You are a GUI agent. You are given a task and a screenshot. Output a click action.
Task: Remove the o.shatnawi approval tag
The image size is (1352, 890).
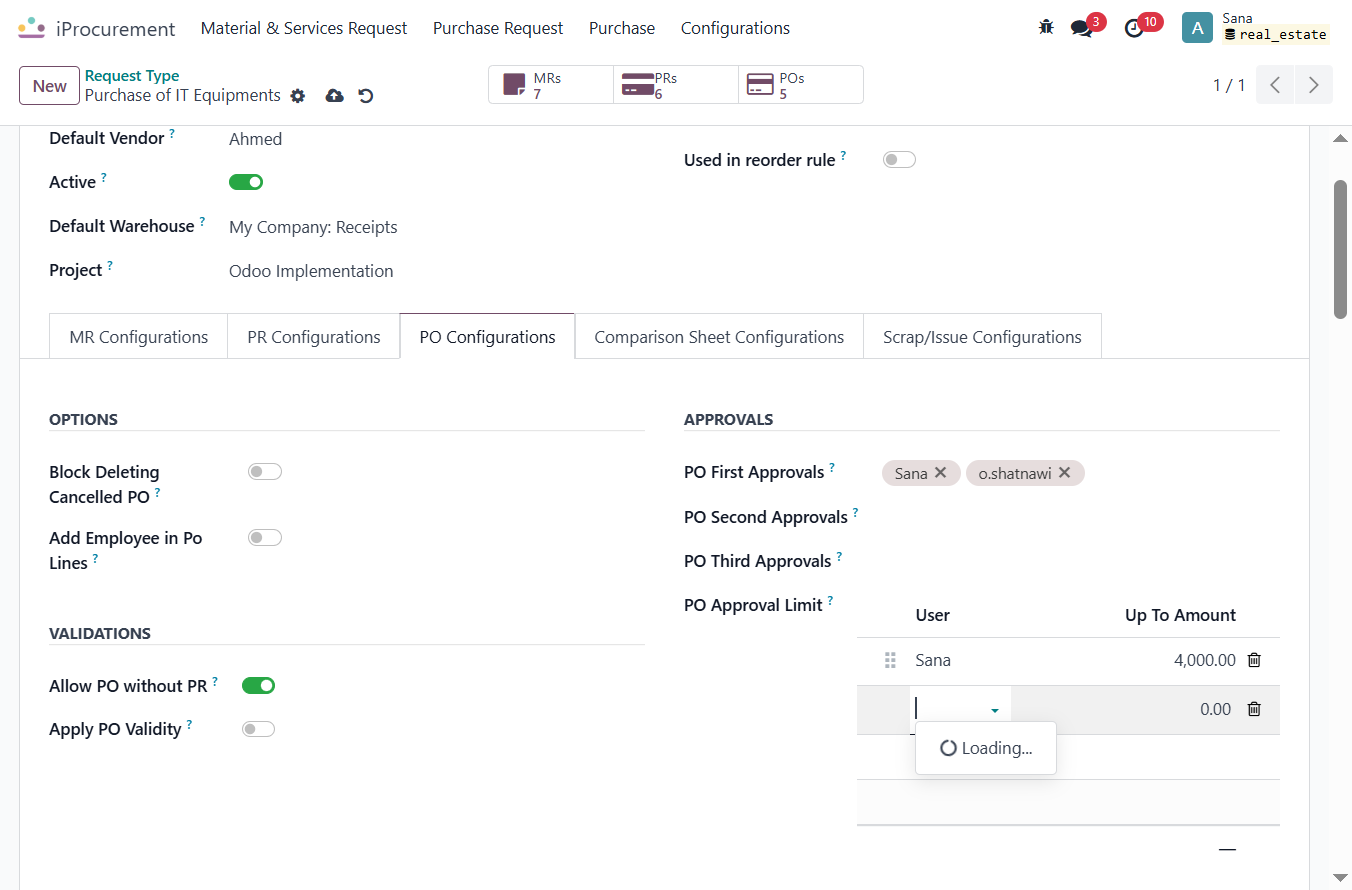click(1064, 473)
